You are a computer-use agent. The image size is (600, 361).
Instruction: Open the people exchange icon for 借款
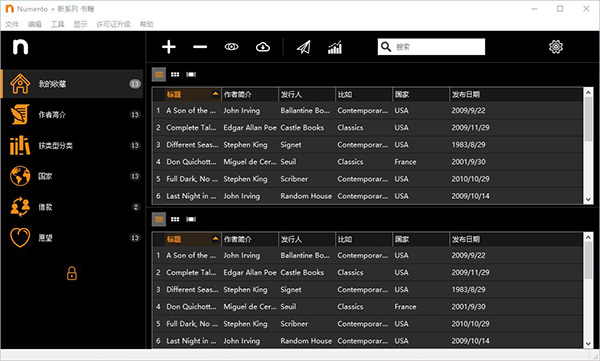[x=20, y=207]
